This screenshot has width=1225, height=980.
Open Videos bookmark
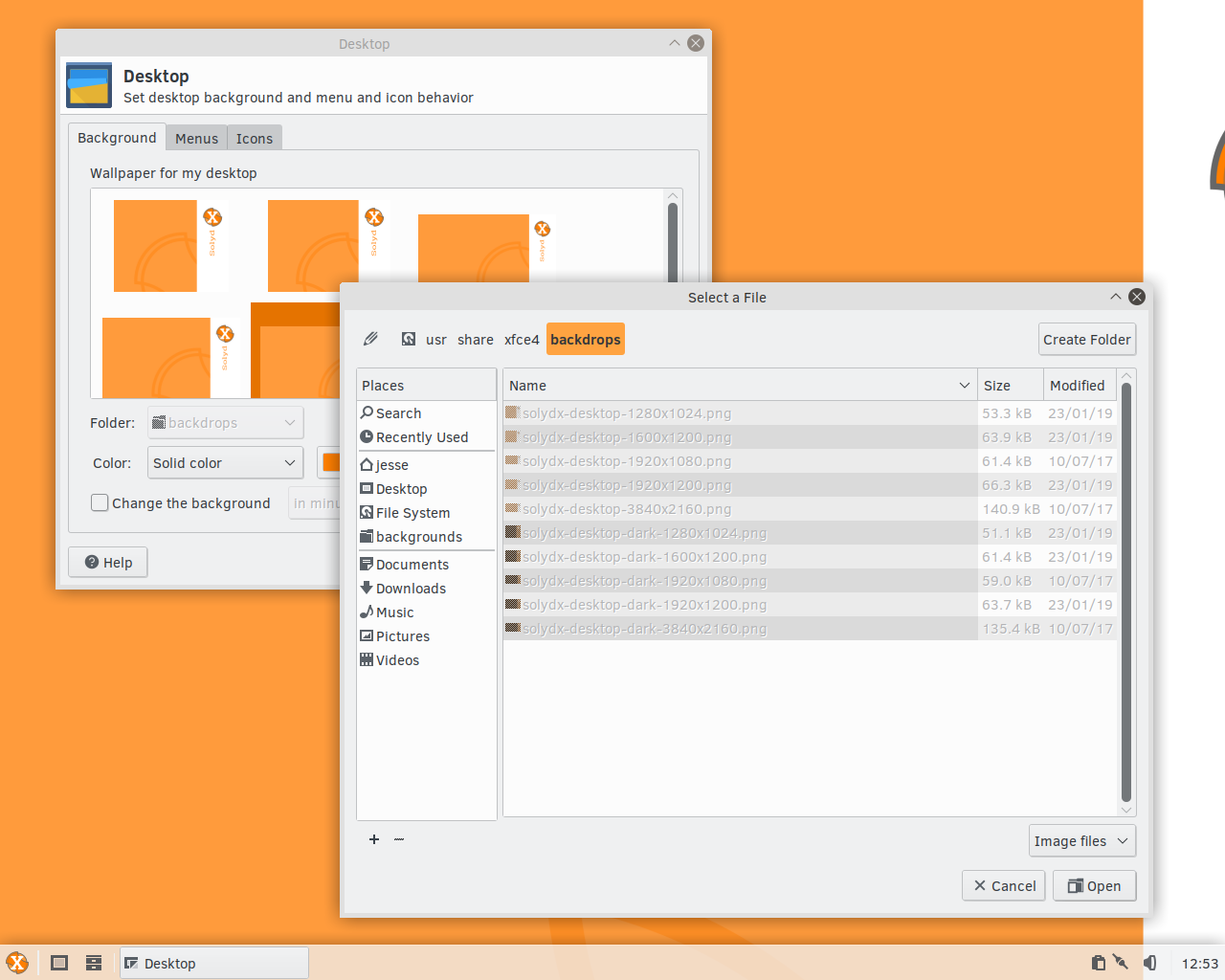427,659
